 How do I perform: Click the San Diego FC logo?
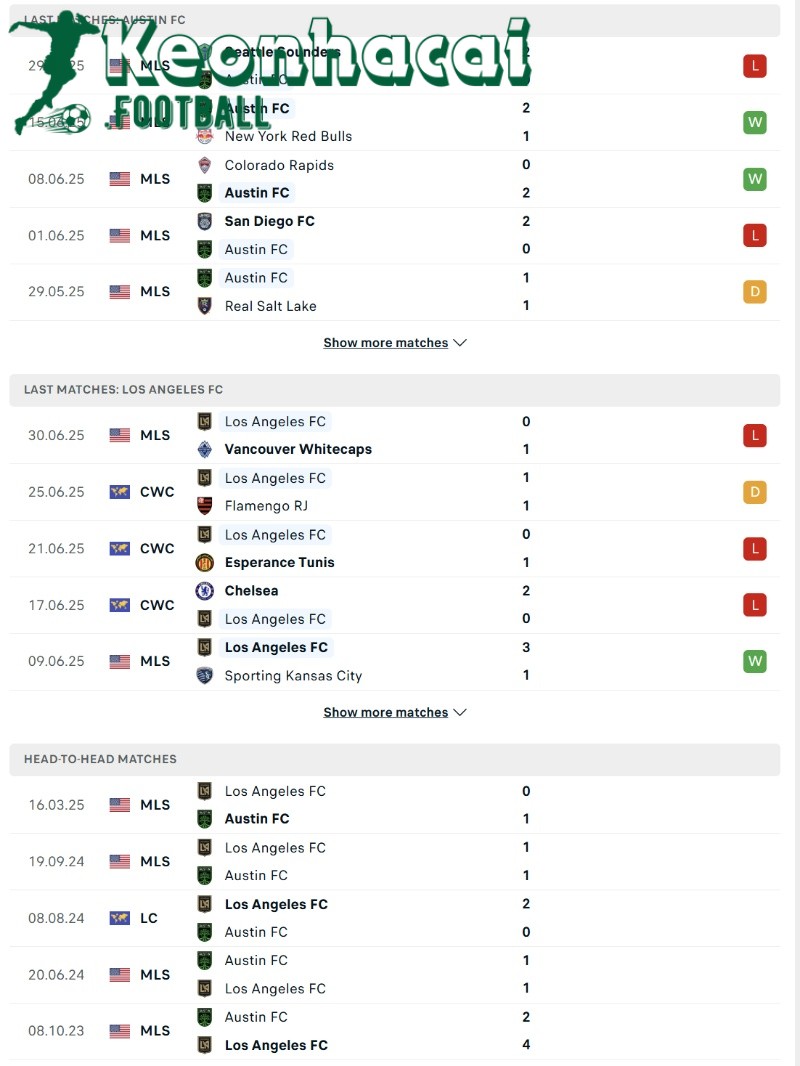(204, 221)
